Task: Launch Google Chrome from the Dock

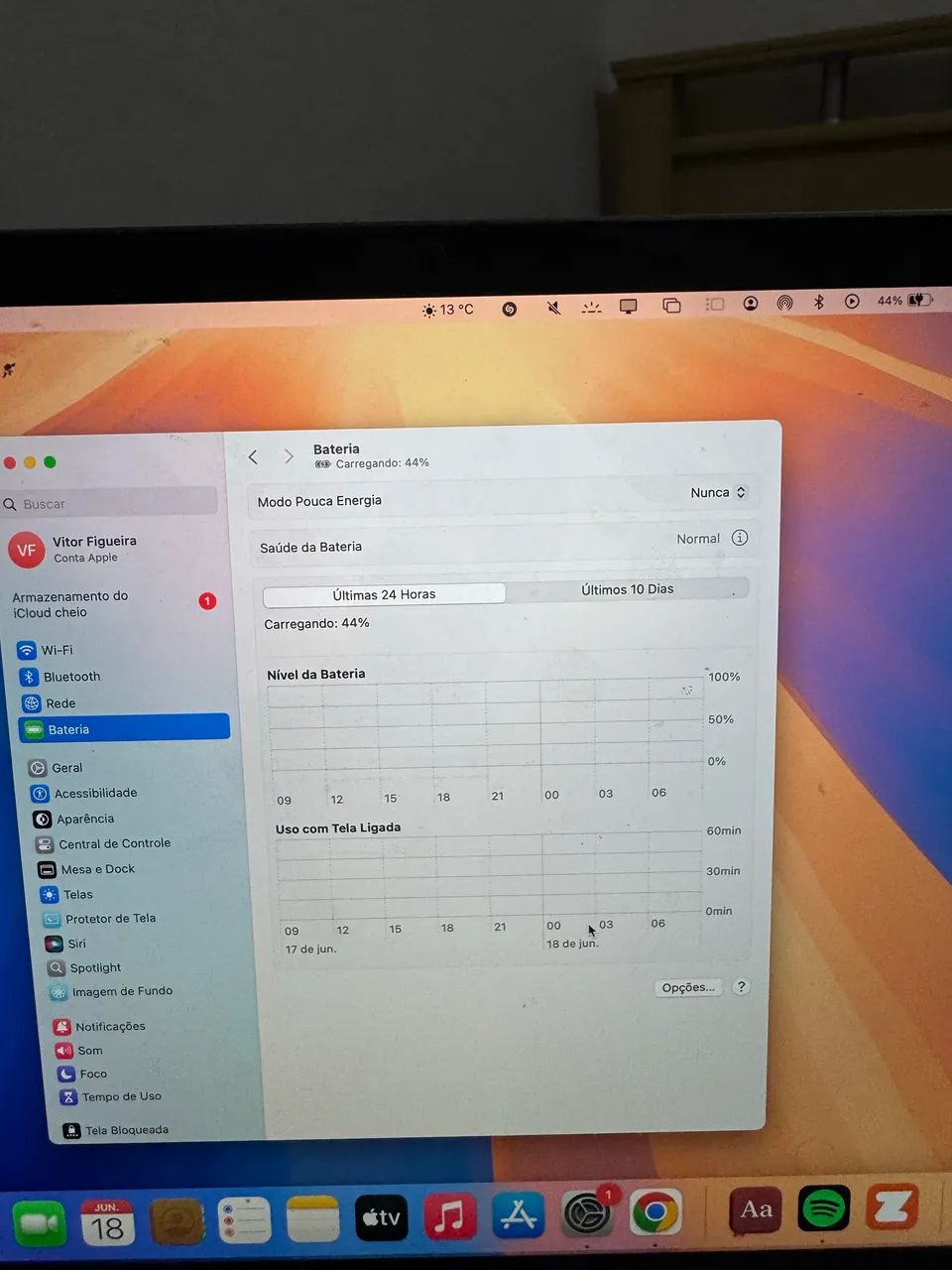Action: pyautogui.click(x=655, y=1212)
